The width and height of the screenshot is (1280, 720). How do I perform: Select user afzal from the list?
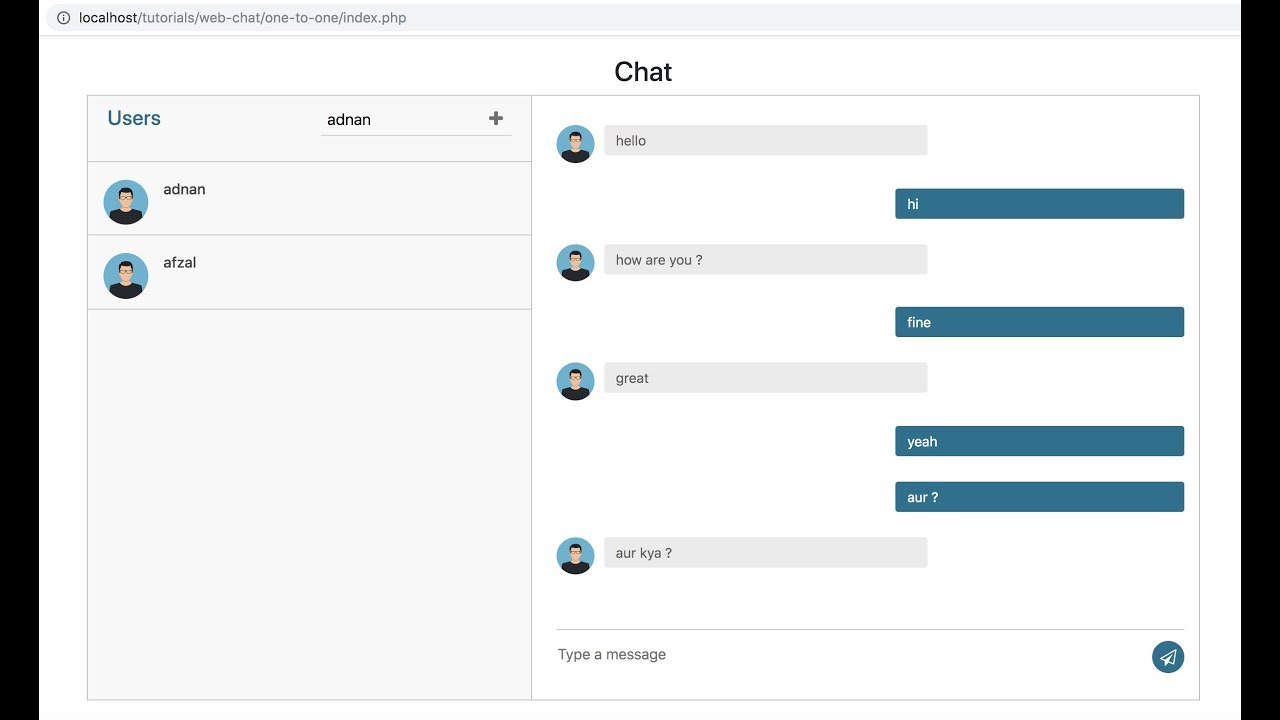tap(309, 273)
